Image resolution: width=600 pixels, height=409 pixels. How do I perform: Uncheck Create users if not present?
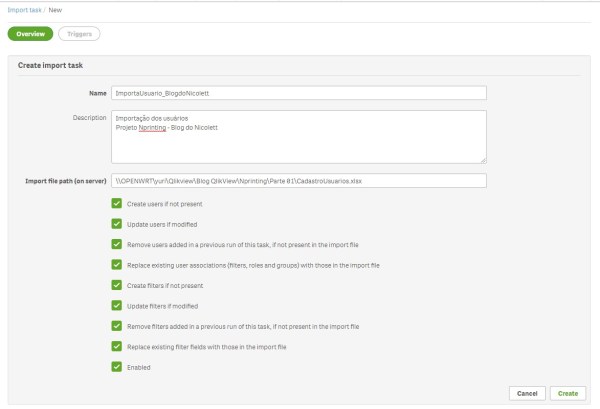(118, 203)
